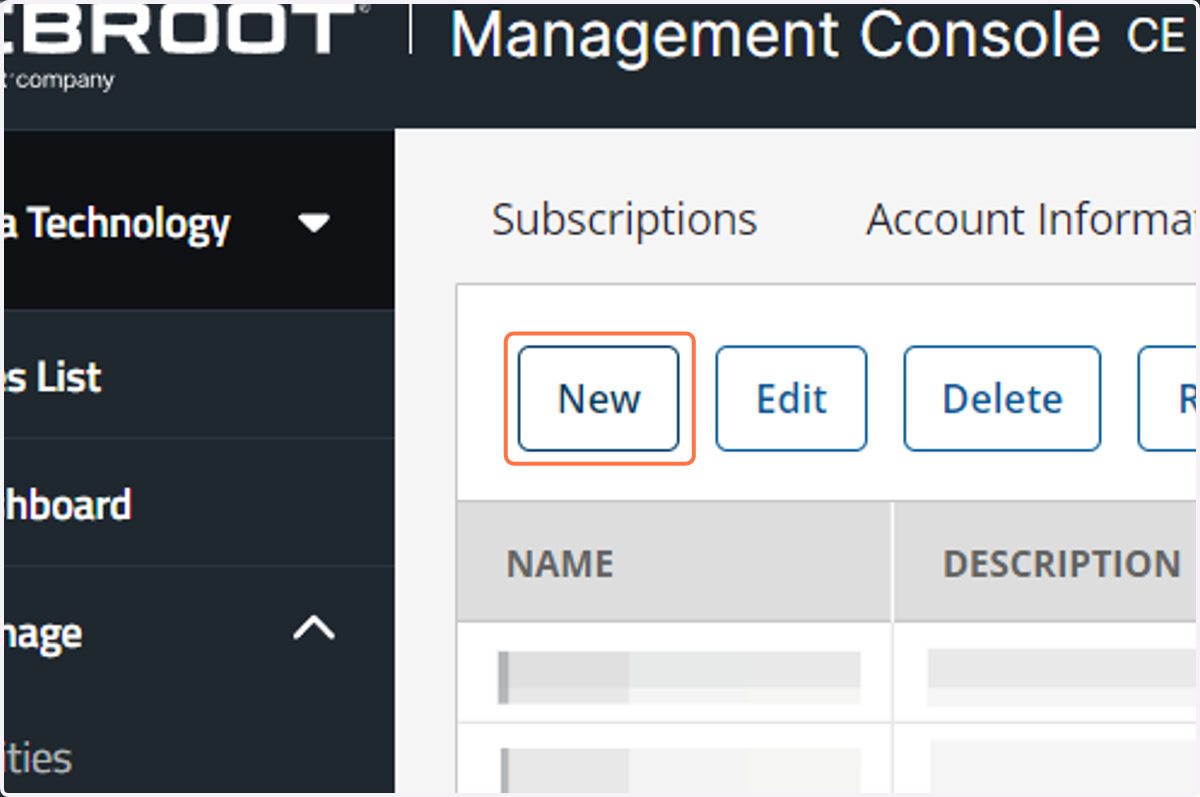Click the Management Console title
Viewport: 1200px width, 797px height.
tap(775, 36)
